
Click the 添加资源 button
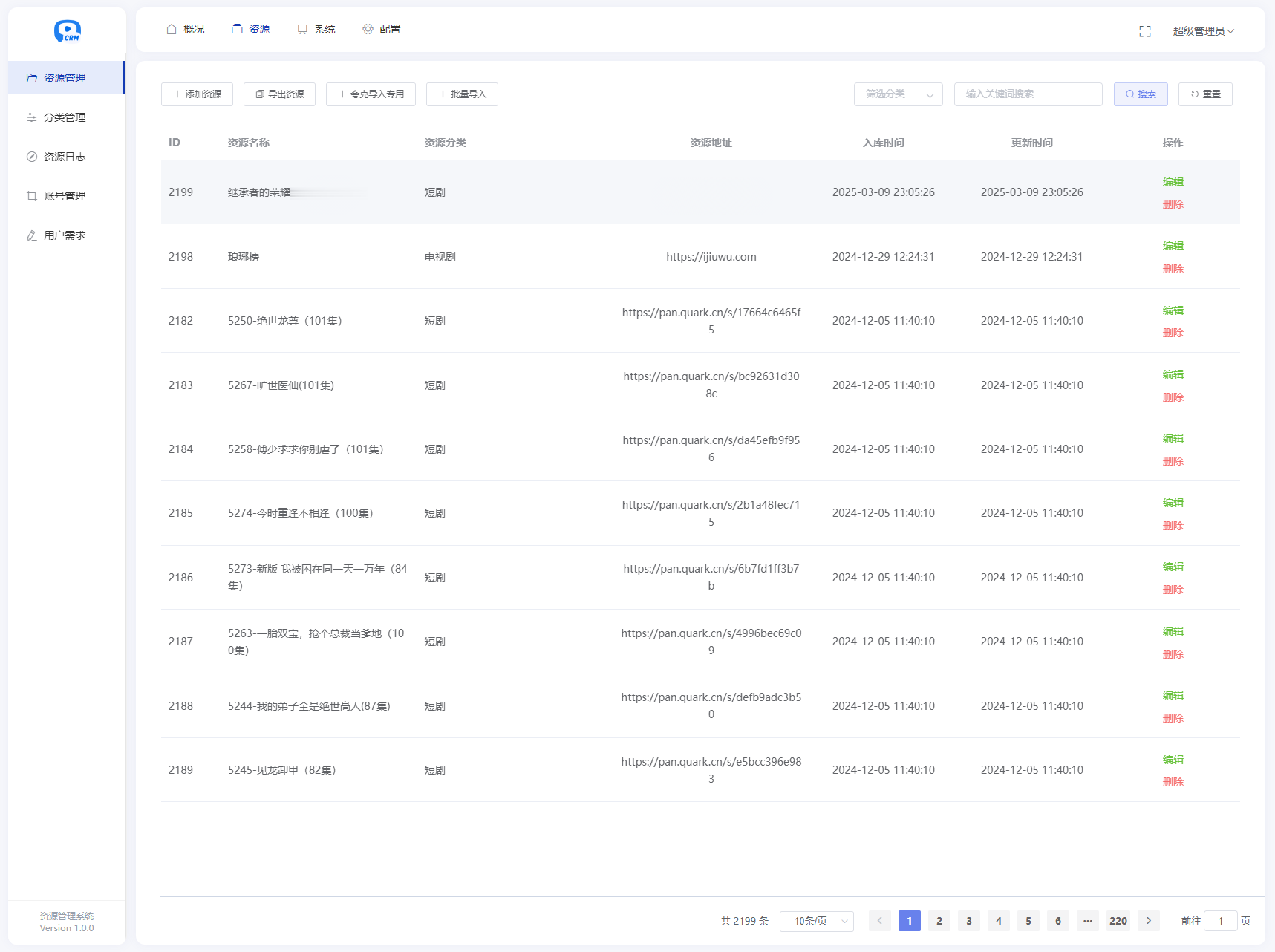tap(197, 94)
